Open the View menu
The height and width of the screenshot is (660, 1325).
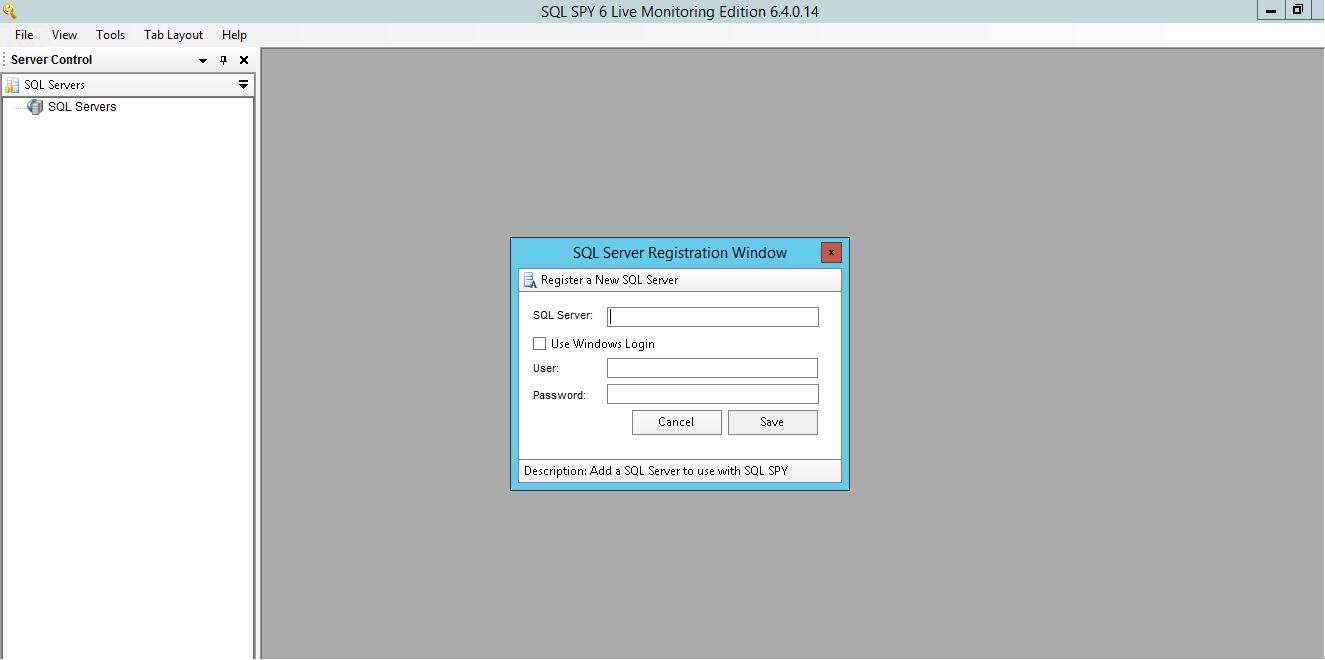(65, 35)
